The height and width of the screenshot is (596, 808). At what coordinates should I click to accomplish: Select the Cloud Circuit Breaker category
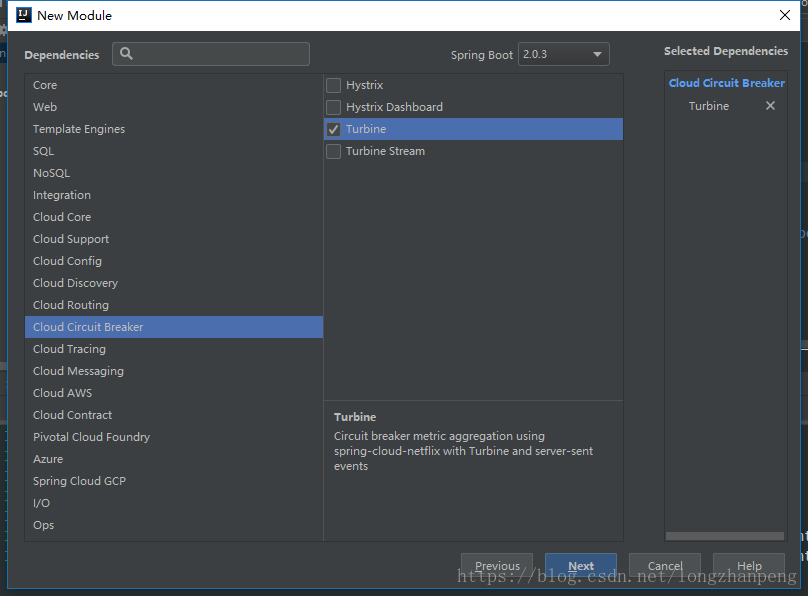[x=174, y=327]
